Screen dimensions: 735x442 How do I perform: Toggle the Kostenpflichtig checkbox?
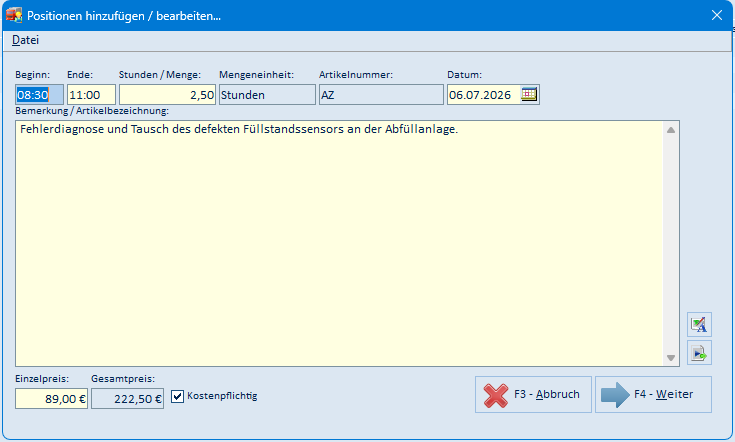pos(177,397)
